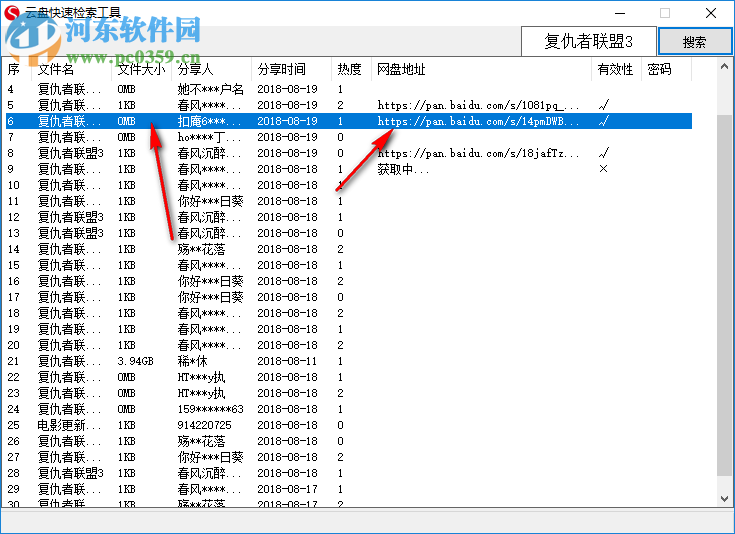The image size is (735, 534).
Task: Click date 2018-08-11 in row 21
Action: point(287,361)
